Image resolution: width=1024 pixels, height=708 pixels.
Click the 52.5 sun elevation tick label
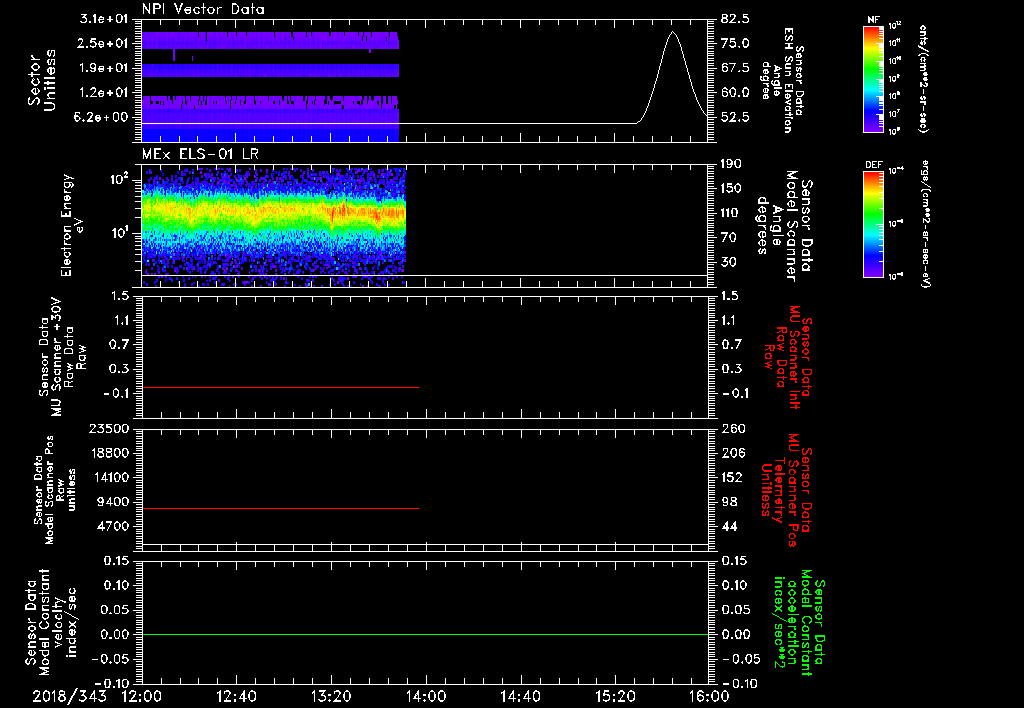click(736, 117)
